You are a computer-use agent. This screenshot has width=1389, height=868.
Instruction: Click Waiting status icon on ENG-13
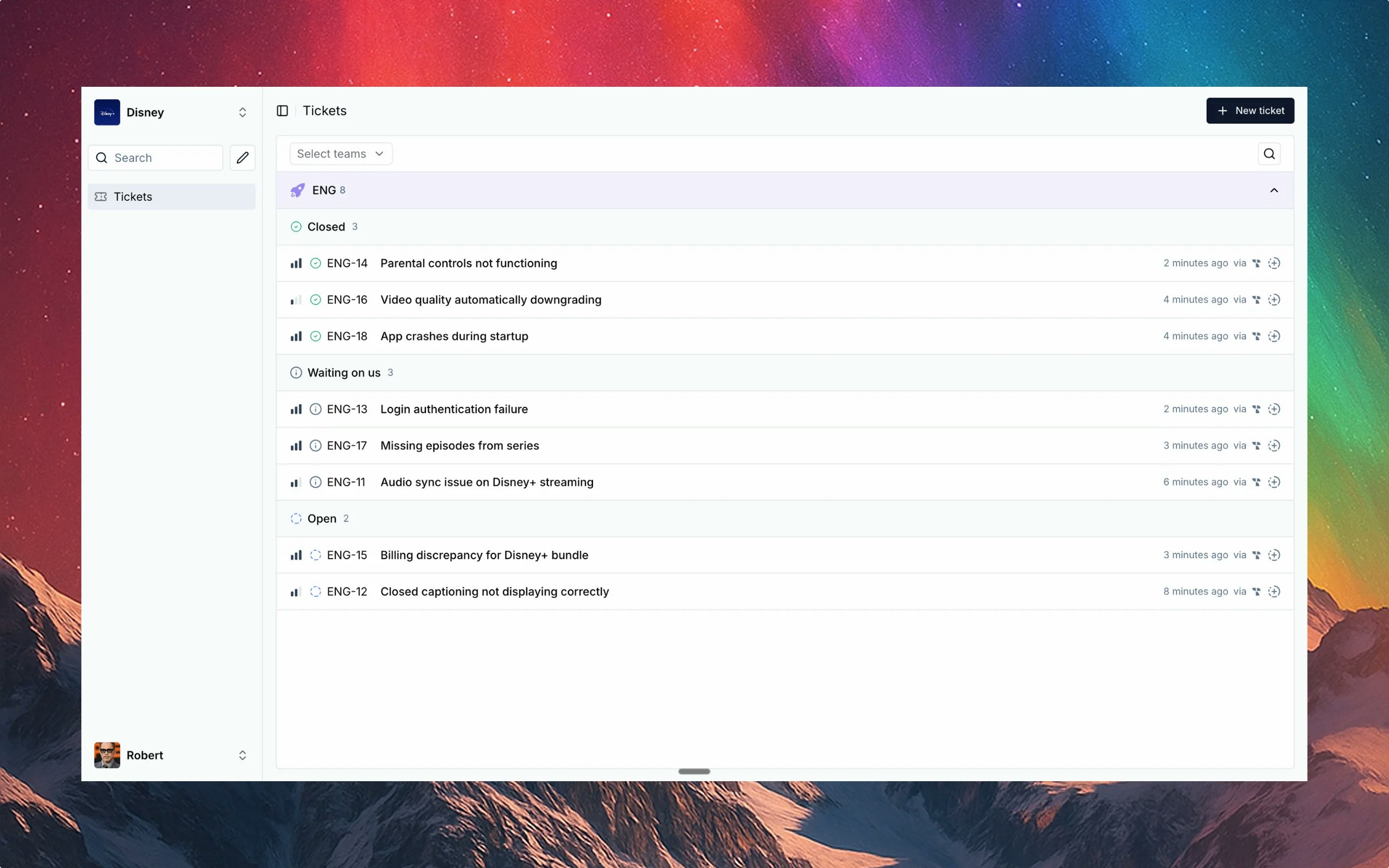(x=315, y=409)
